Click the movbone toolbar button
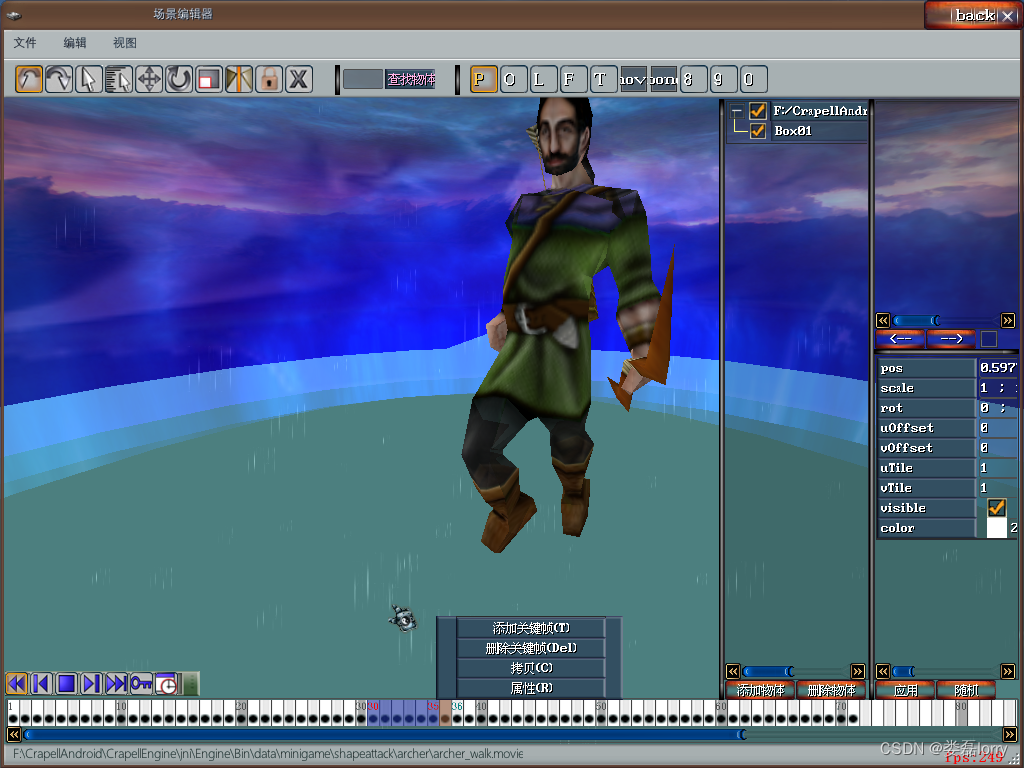The height and width of the screenshot is (768, 1024). [633, 80]
